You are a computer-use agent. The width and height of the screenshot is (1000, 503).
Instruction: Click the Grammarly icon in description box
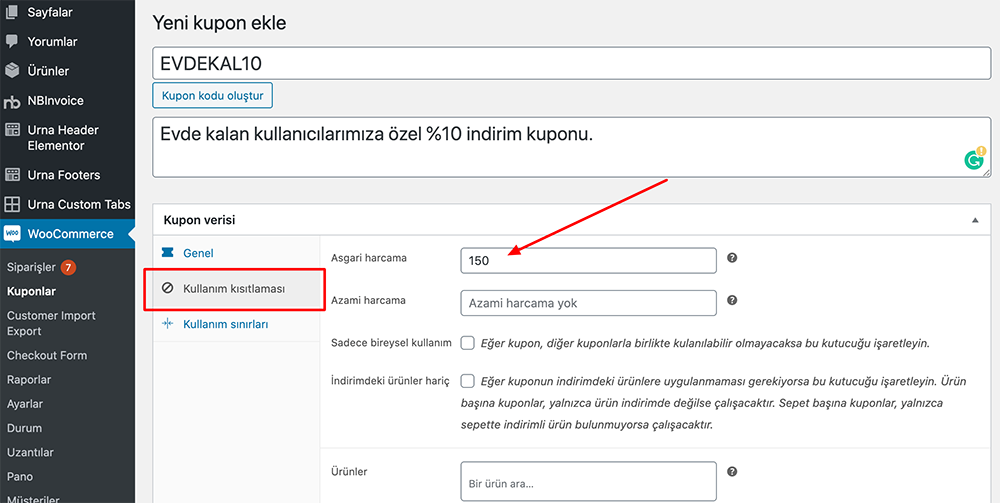[x=973, y=159]
